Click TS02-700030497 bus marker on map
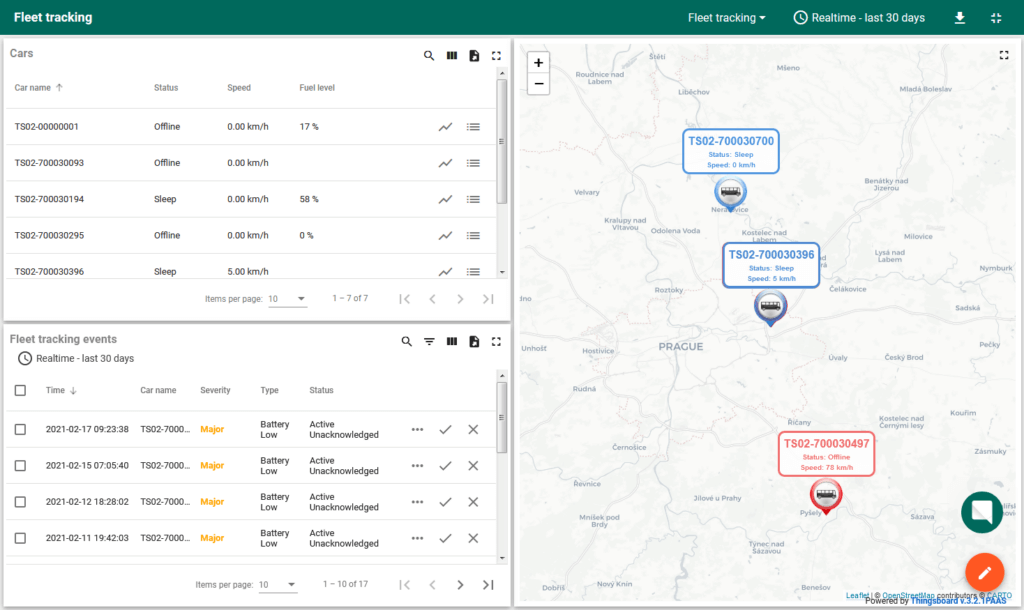The width and height of the screenshot is (1024, 610). coord(826,493)
